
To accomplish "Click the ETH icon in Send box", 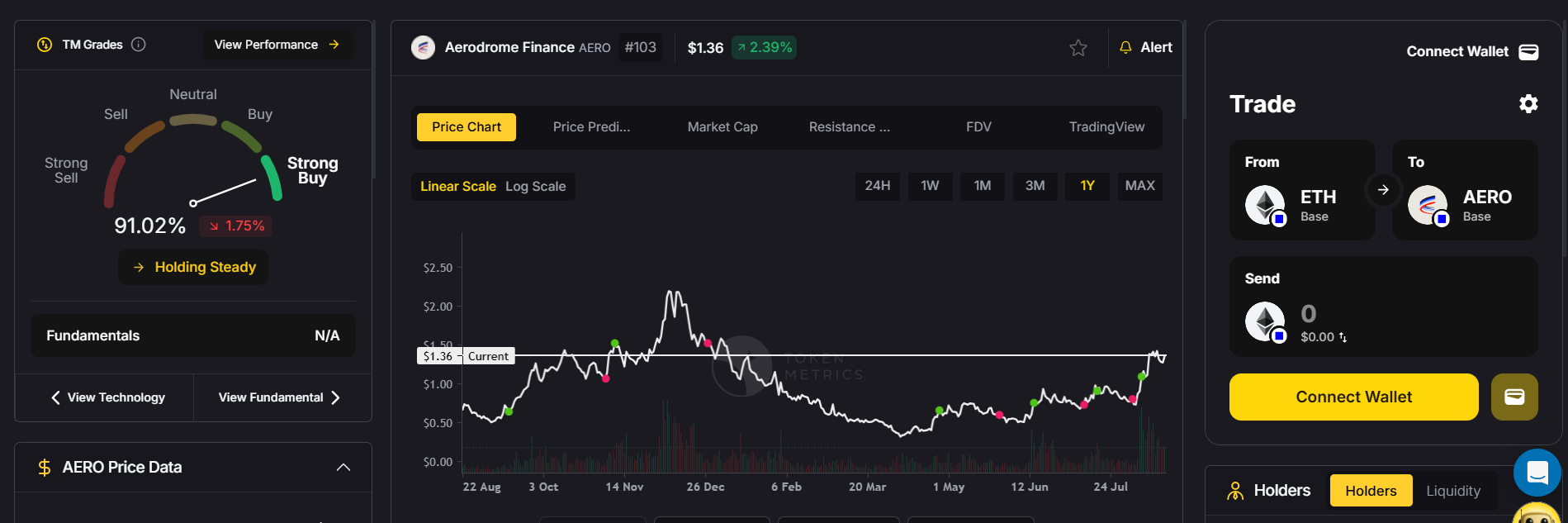I will [1266, 322].
